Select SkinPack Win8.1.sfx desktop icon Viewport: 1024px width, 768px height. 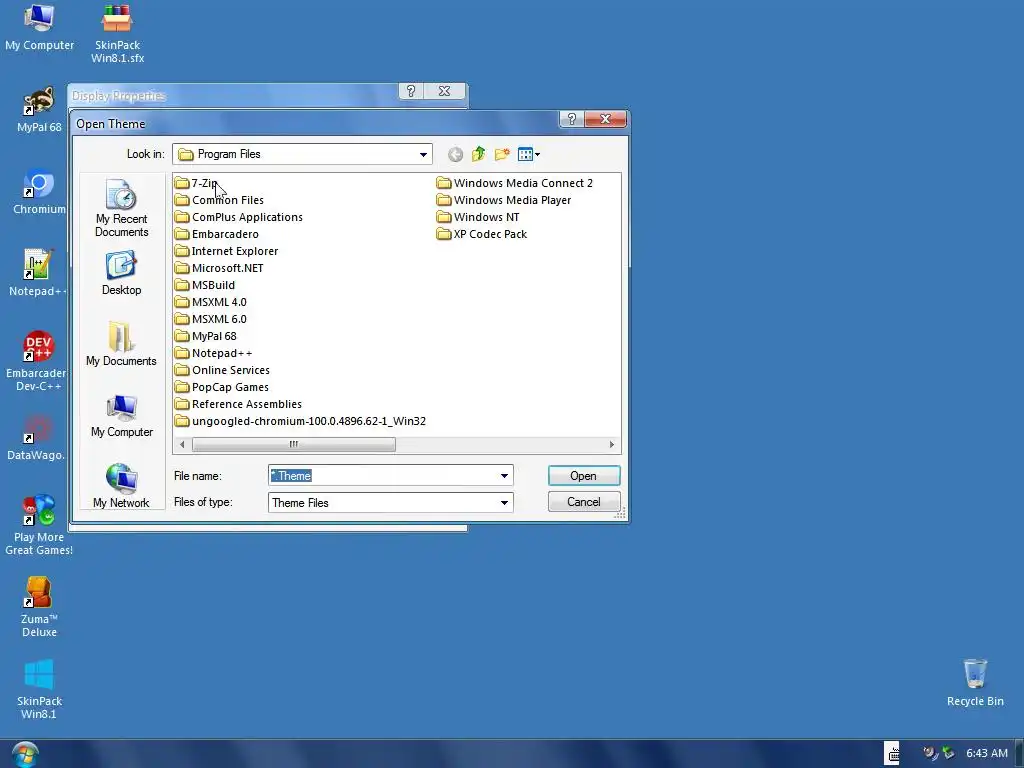coord(118,34)
